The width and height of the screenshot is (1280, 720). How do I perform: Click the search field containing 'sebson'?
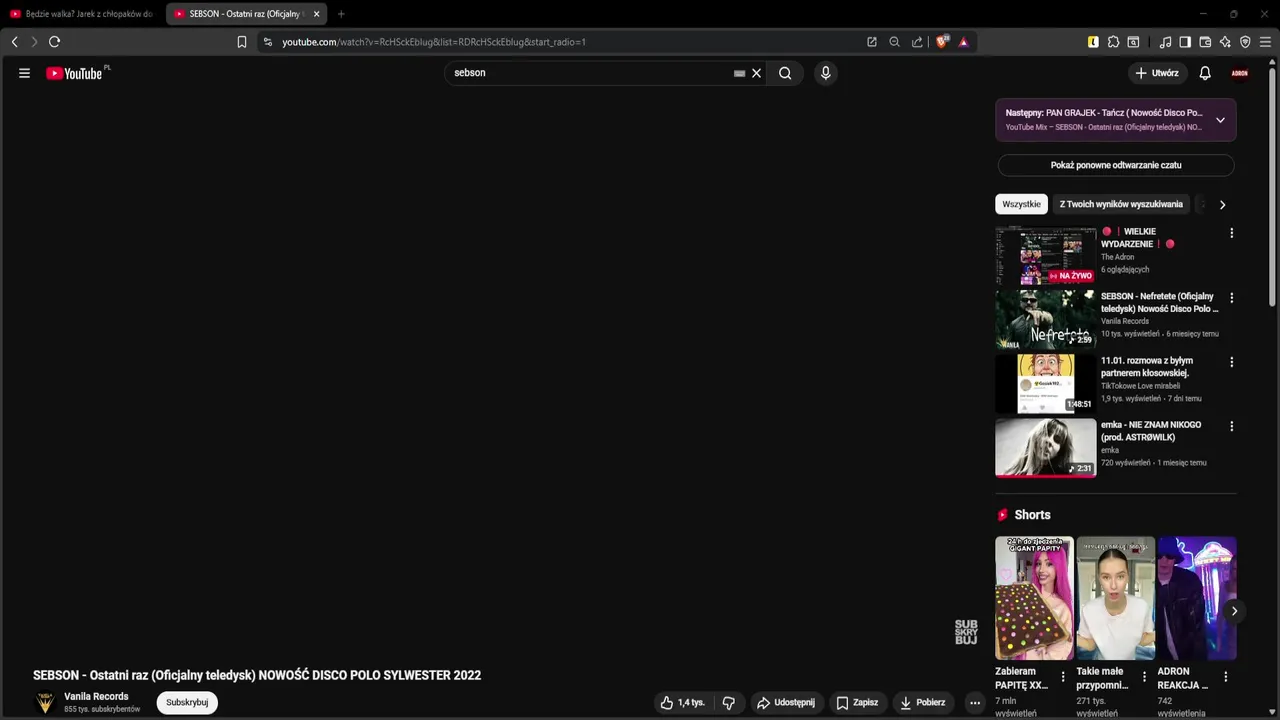(590, 73)
